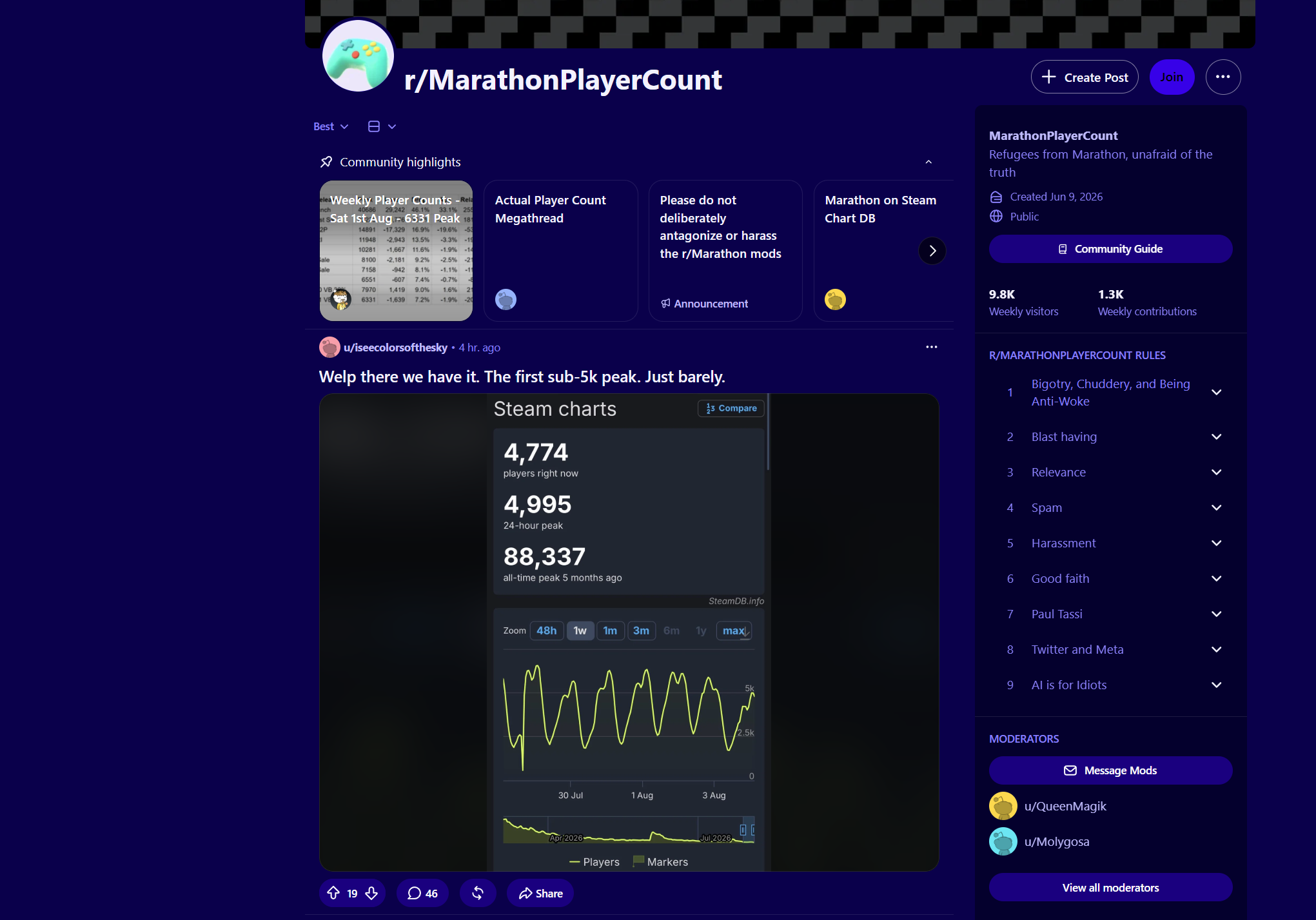Click the MarathonPlayerCount sidebar title

[x=1053, y=135]
